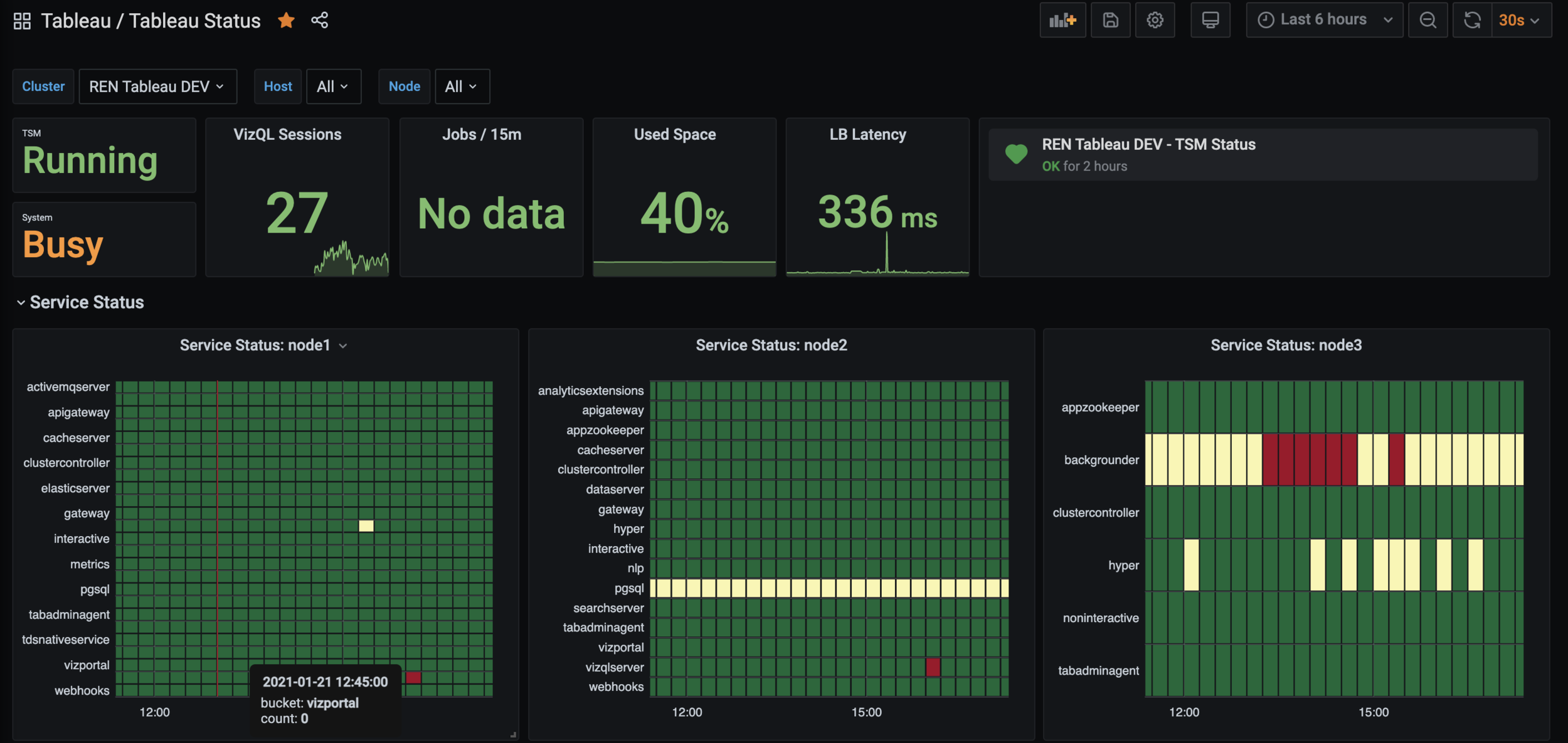Zoom out the time range

[x=1428, y=20]
